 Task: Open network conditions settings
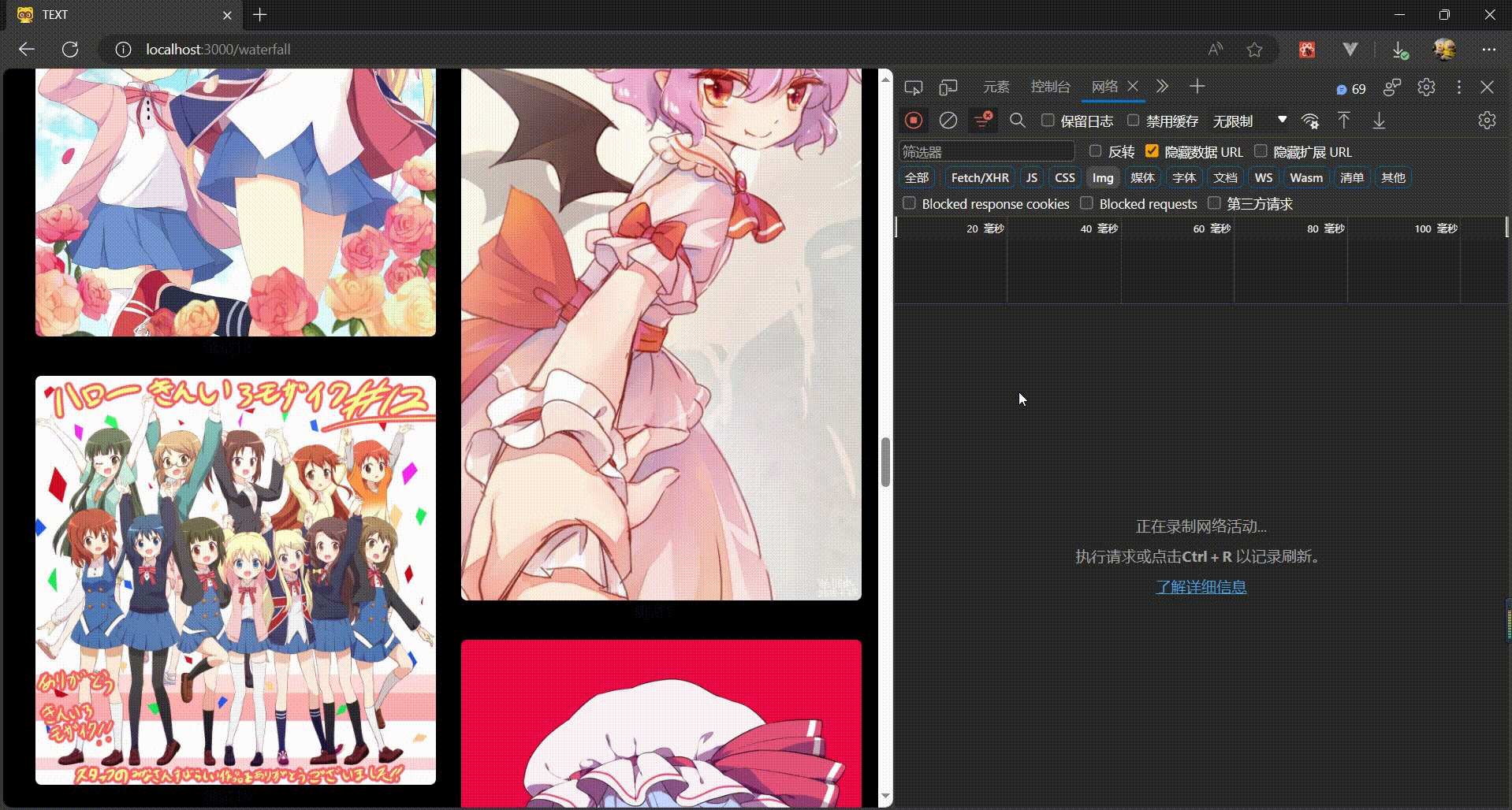[1310, 121]
